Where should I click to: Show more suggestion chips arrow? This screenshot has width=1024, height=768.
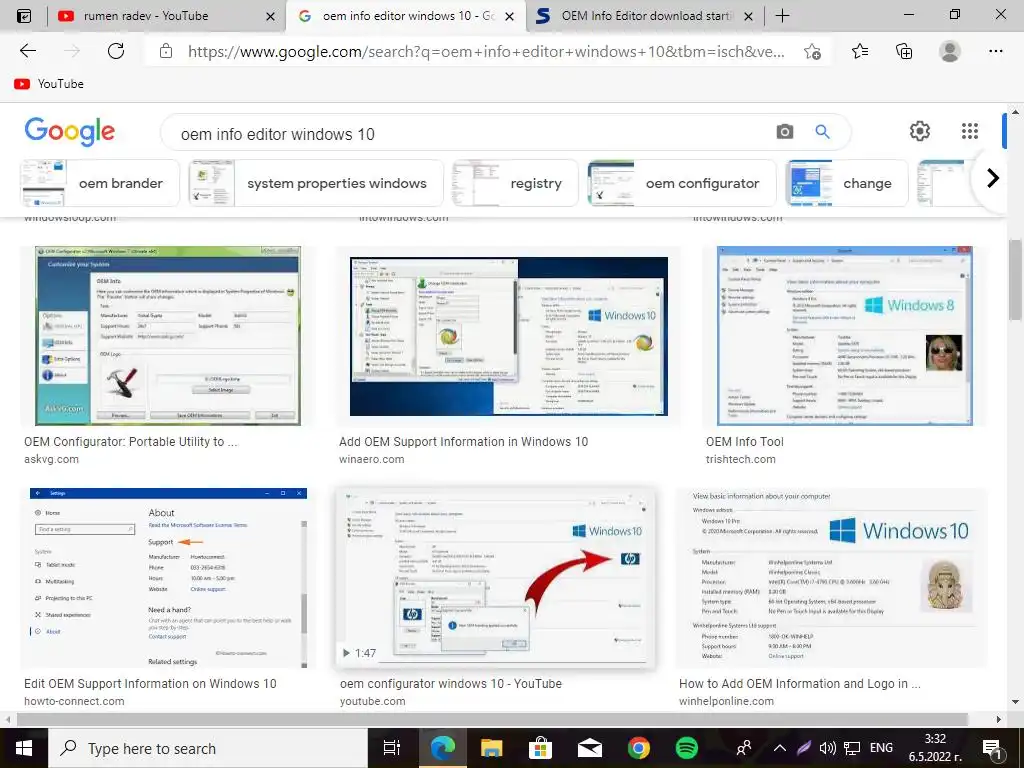pos(992,178)
